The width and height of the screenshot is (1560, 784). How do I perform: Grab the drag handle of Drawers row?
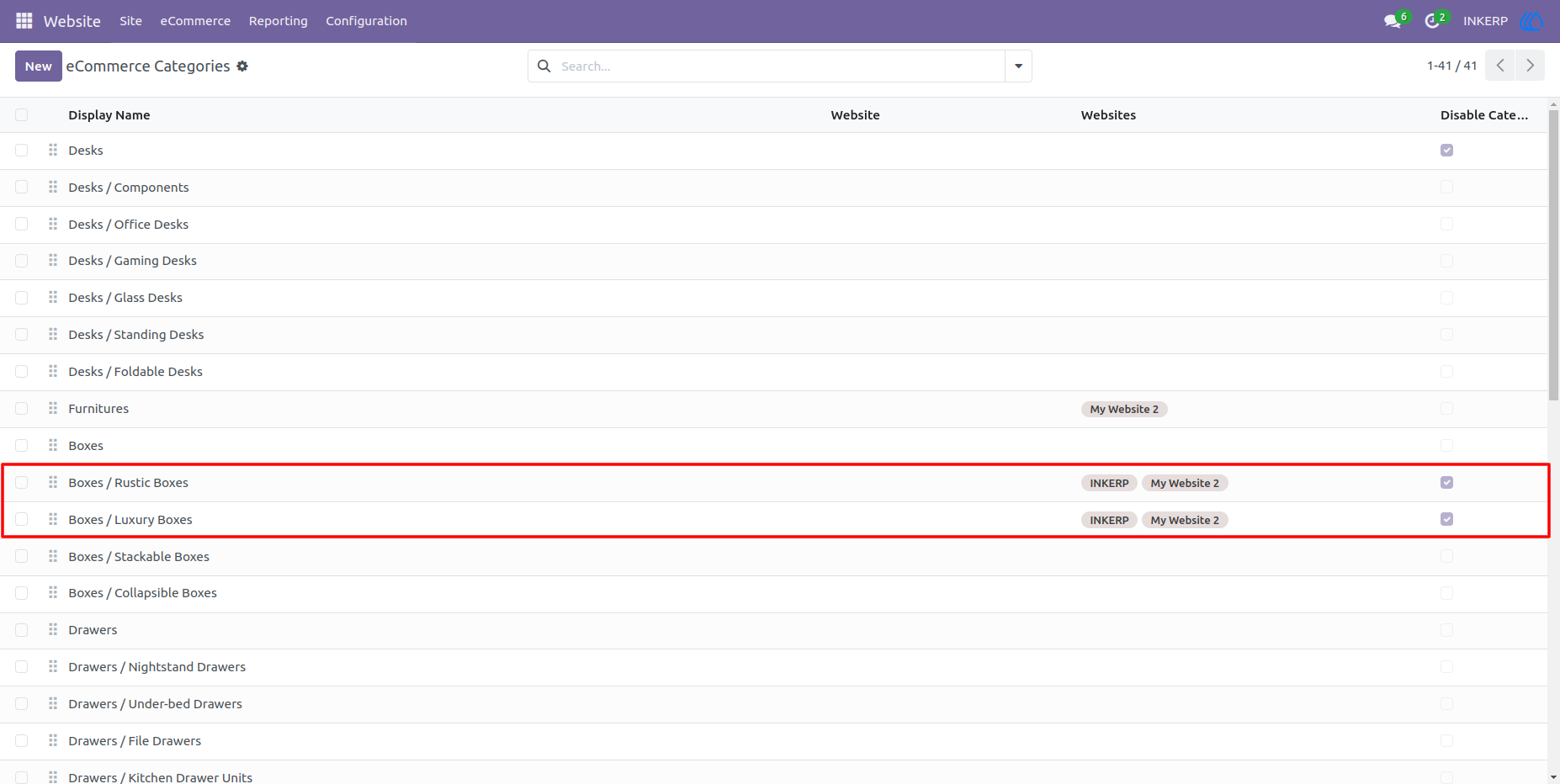[x=53, y=629]
